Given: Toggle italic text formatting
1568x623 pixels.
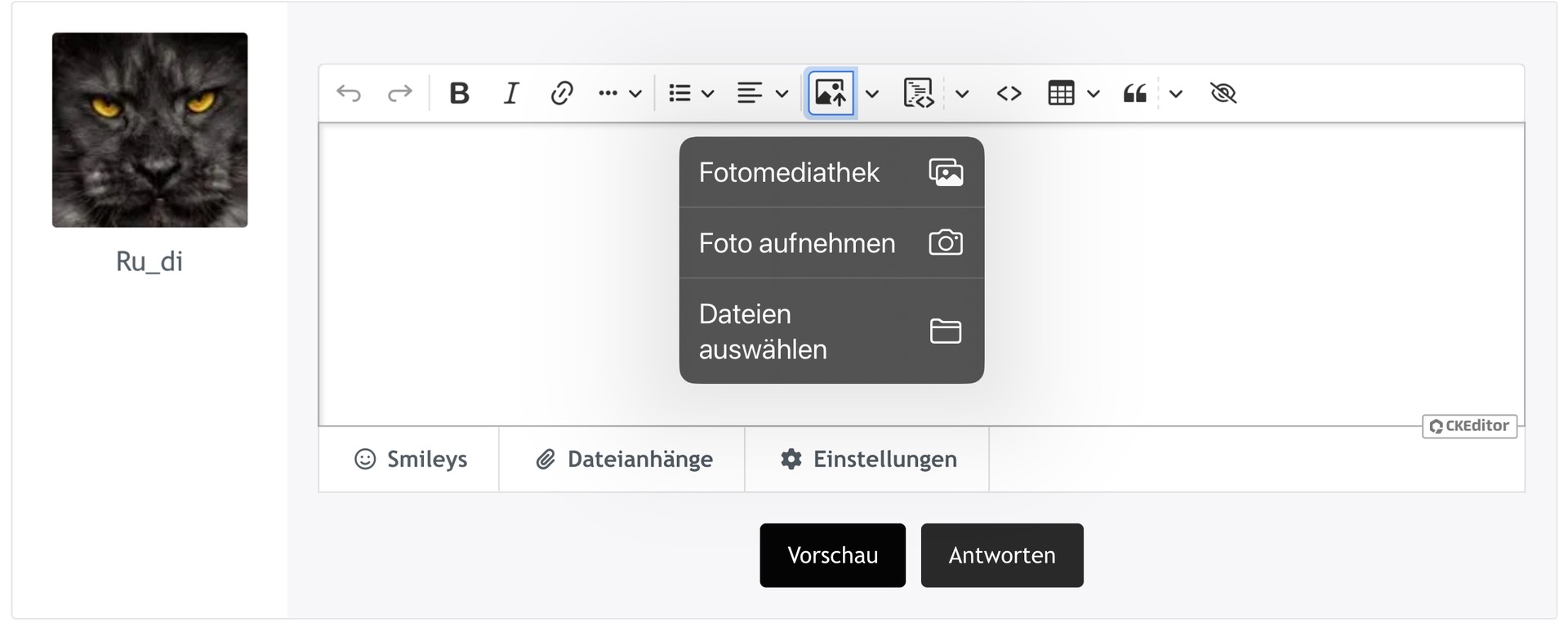Looking at the screenshot, I should click(x=511, y=94).
